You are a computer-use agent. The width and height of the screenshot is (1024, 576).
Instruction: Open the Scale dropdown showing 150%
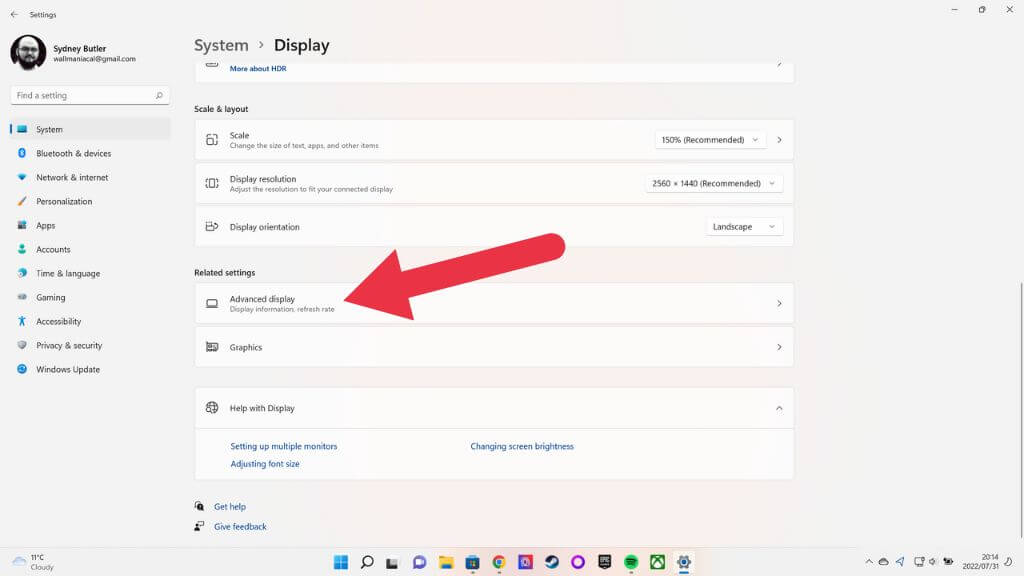[x=710, y=139]
